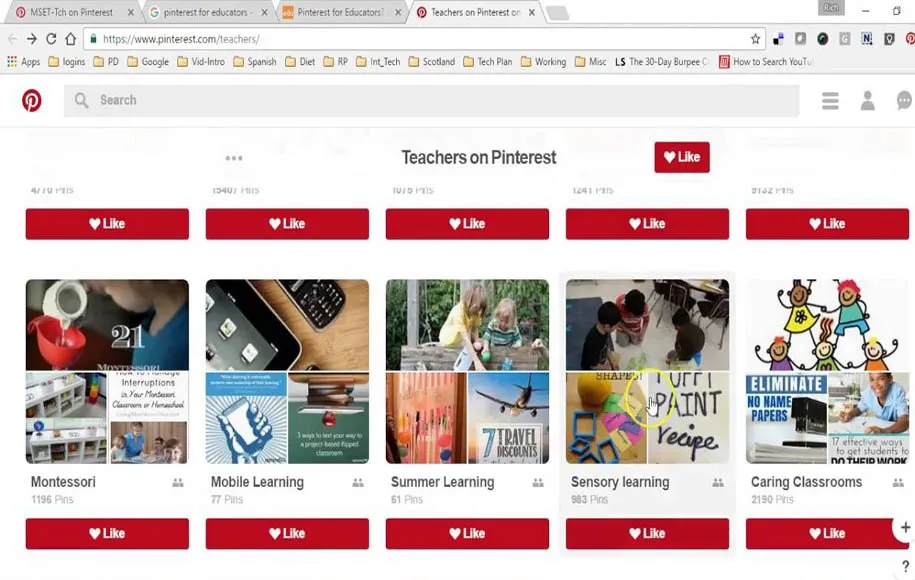Like the Montessori board
The width and height of the screenshot is (915, 580).
107,533
